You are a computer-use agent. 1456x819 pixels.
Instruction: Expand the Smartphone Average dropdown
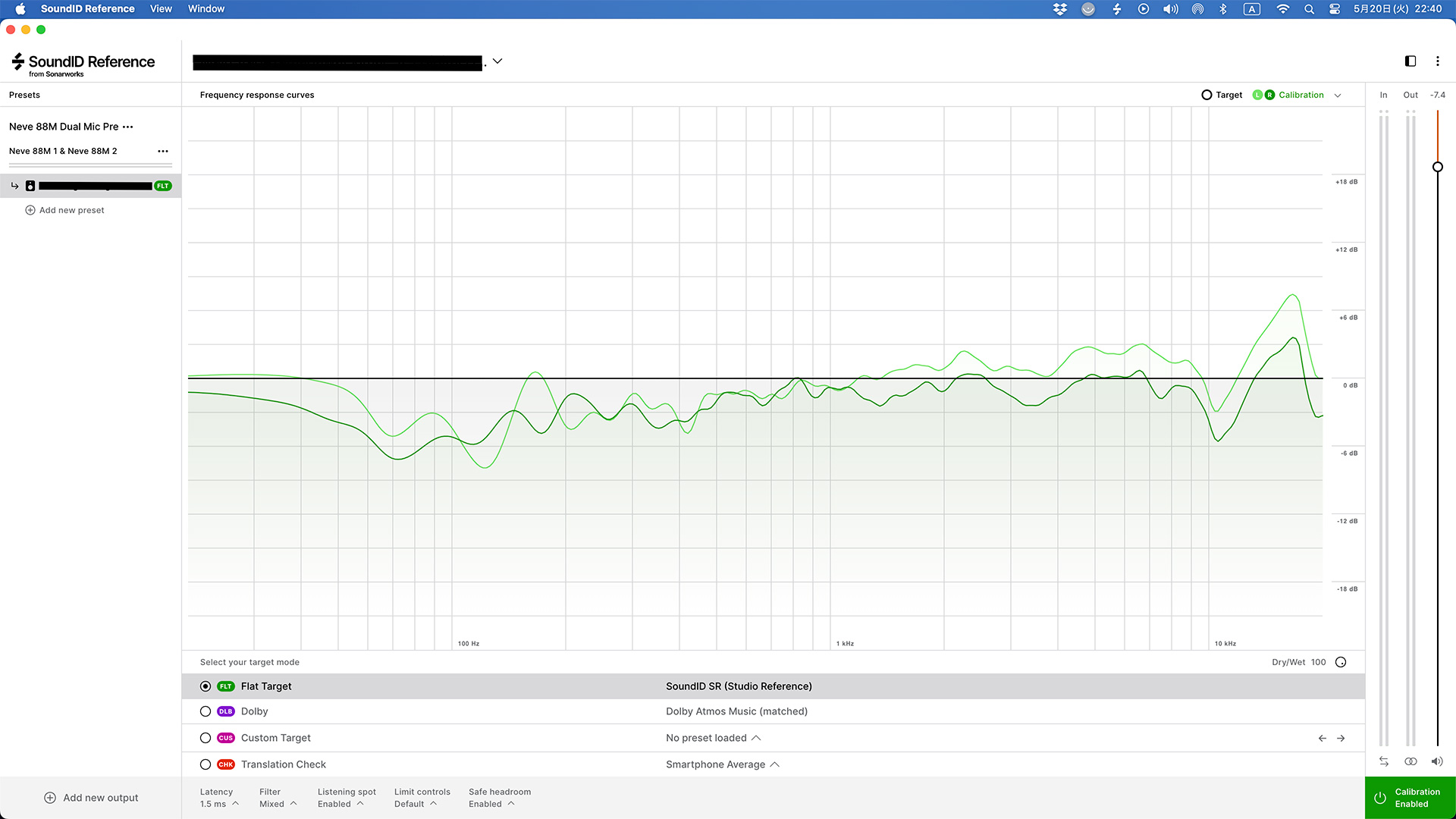pos(723,764)
